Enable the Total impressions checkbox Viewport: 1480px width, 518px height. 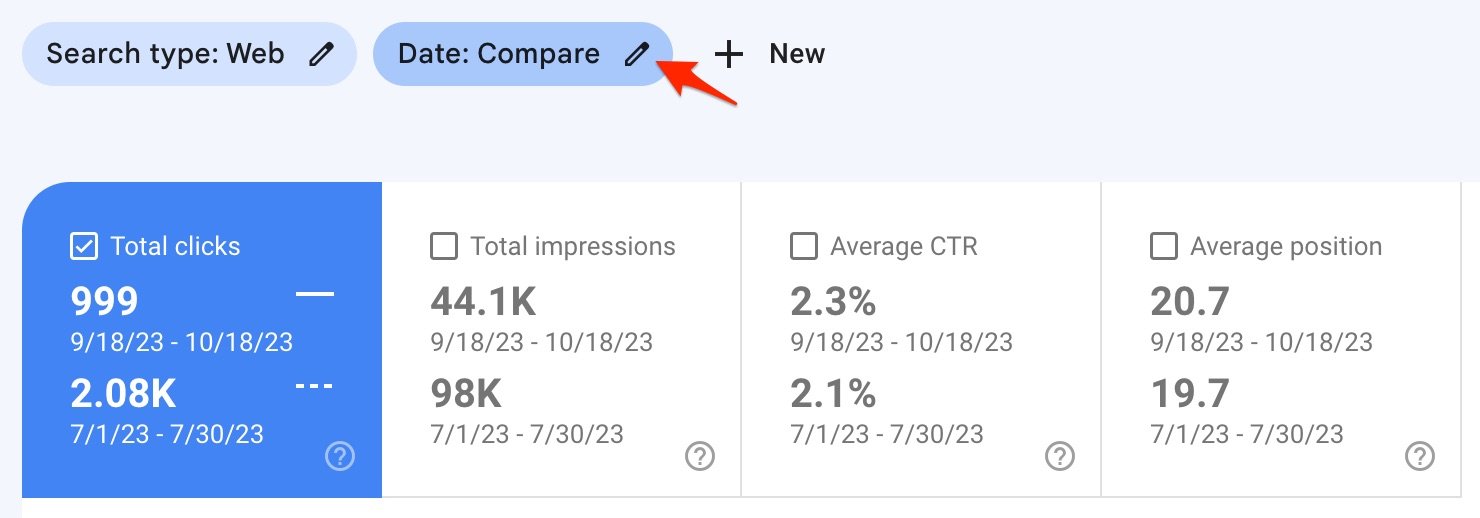444,247
